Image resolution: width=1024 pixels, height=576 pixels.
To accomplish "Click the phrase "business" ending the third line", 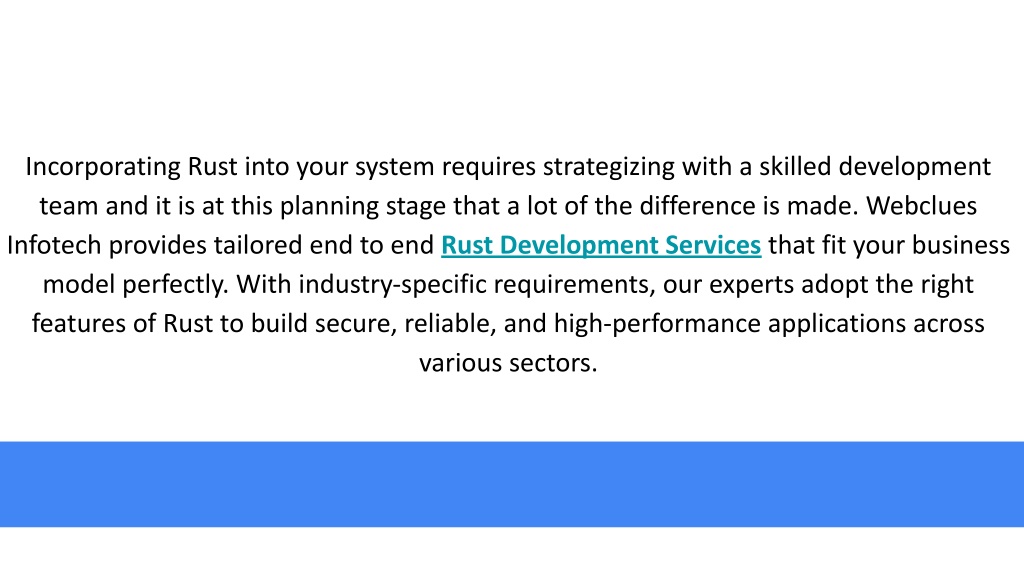I will point(961,246).
